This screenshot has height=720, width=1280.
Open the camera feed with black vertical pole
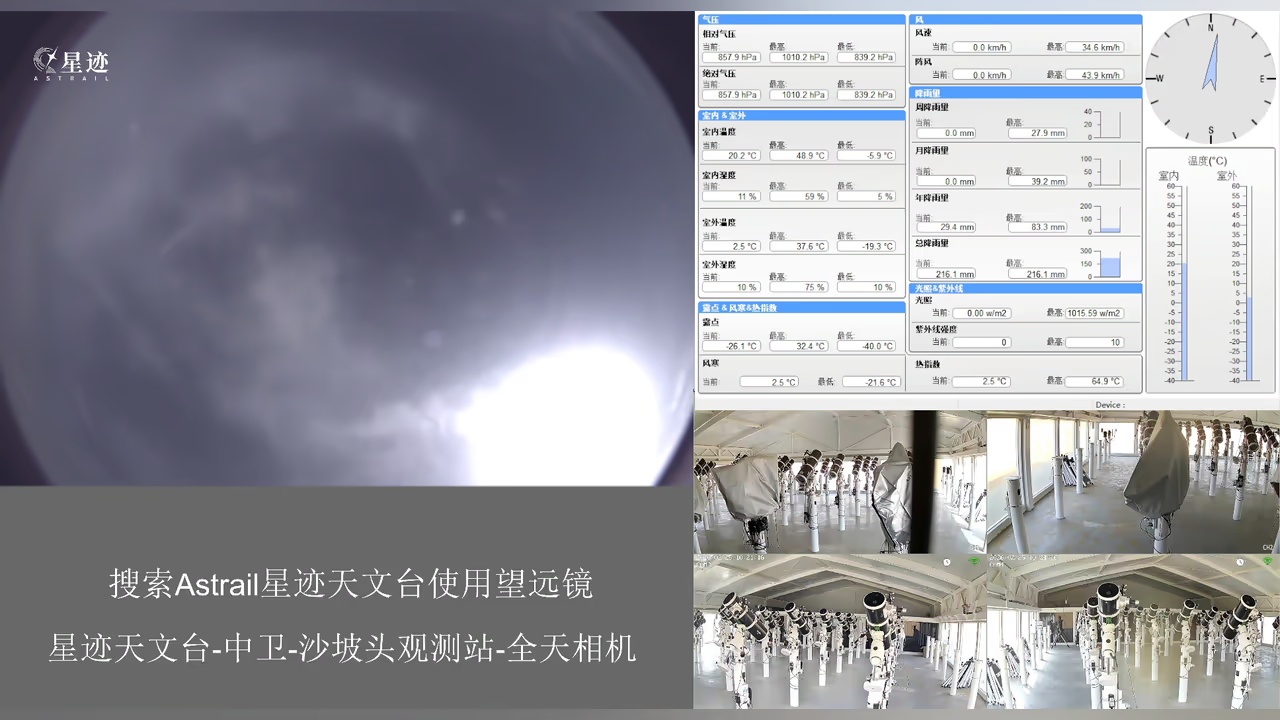(840, 481)
